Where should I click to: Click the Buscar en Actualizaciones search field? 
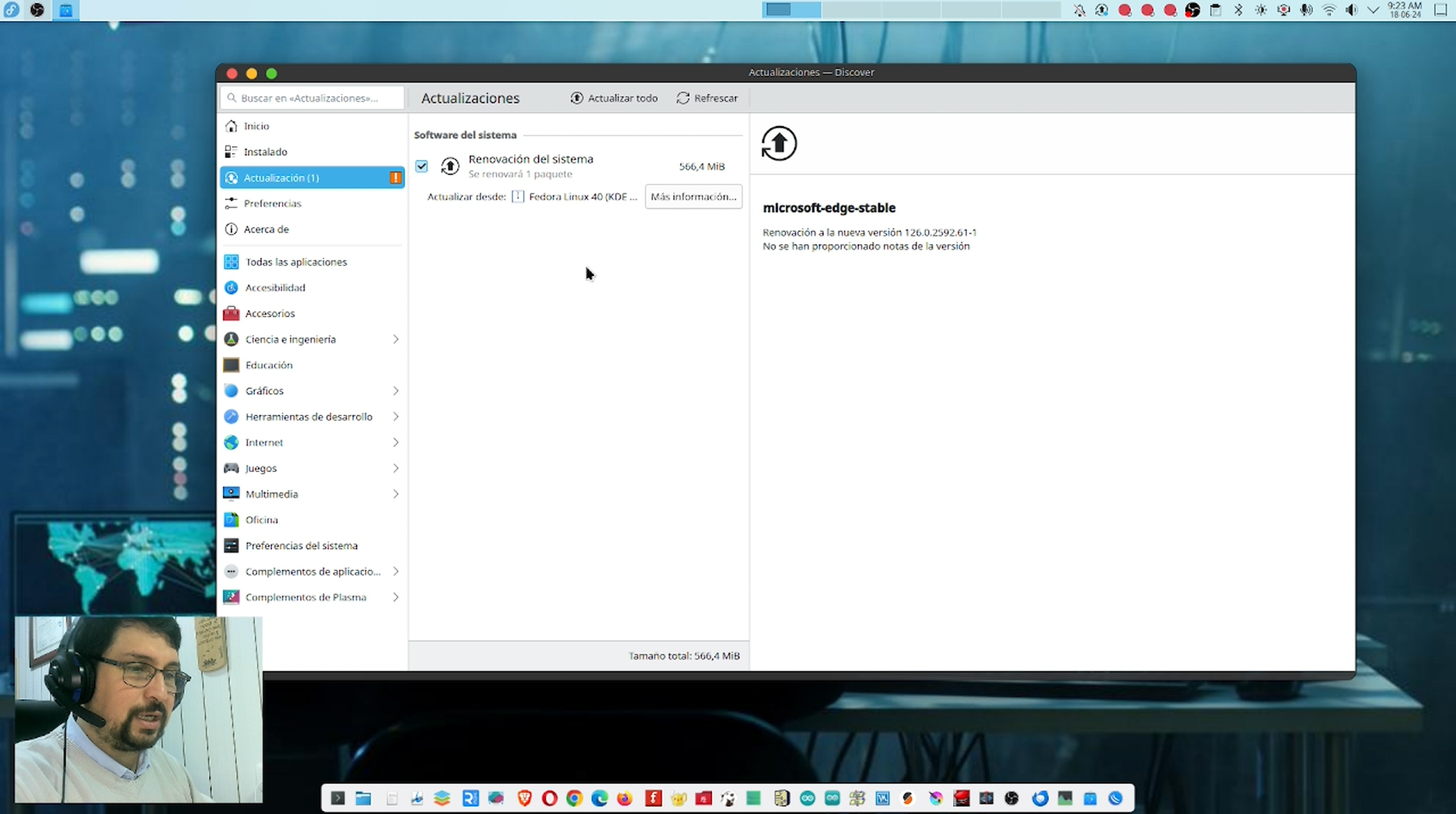[312, 98]
